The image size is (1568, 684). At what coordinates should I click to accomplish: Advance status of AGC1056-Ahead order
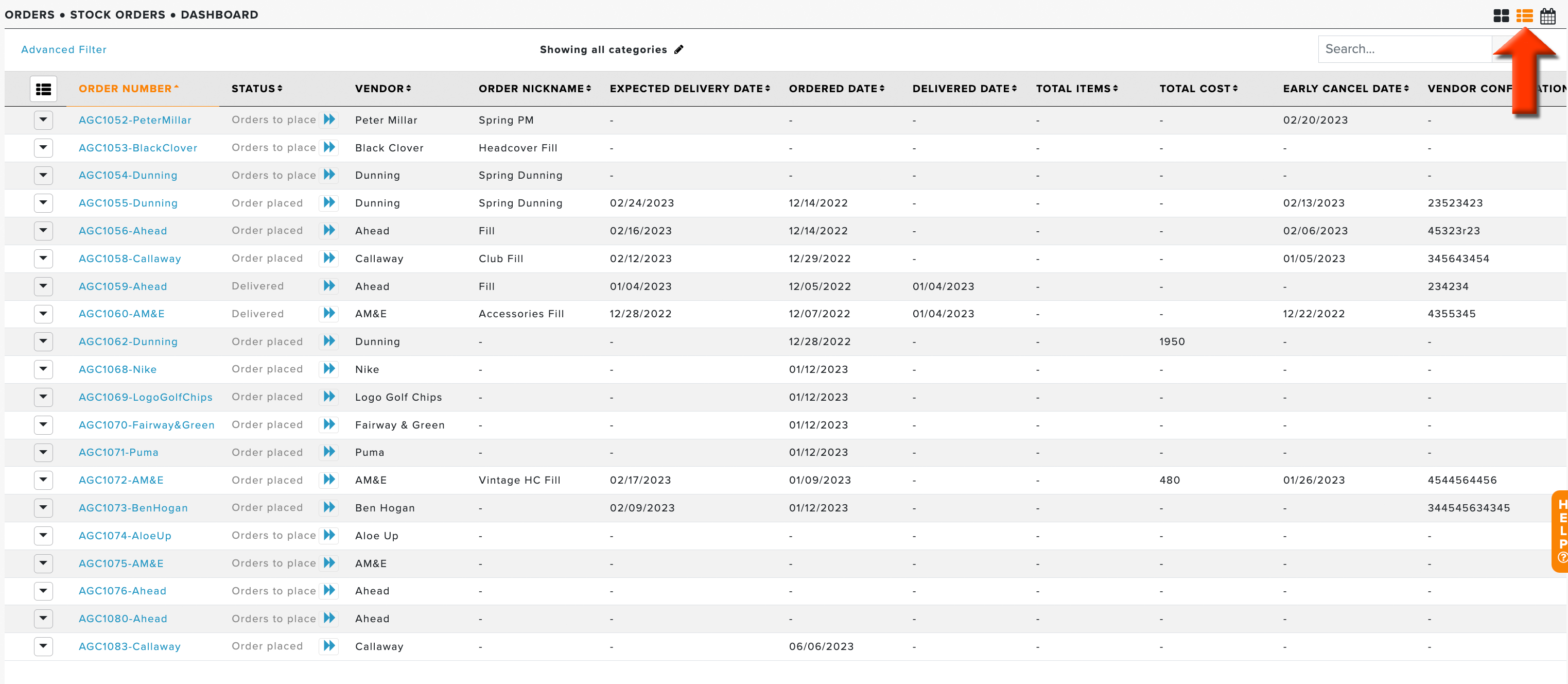(329, 230)
